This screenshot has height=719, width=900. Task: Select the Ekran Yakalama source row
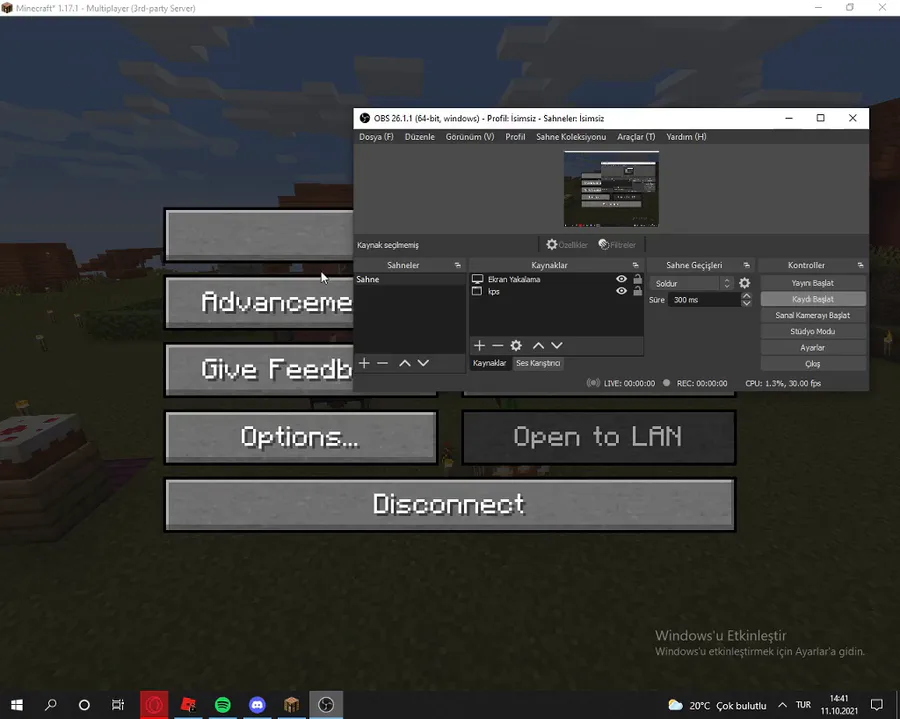(x=556, y=279)
